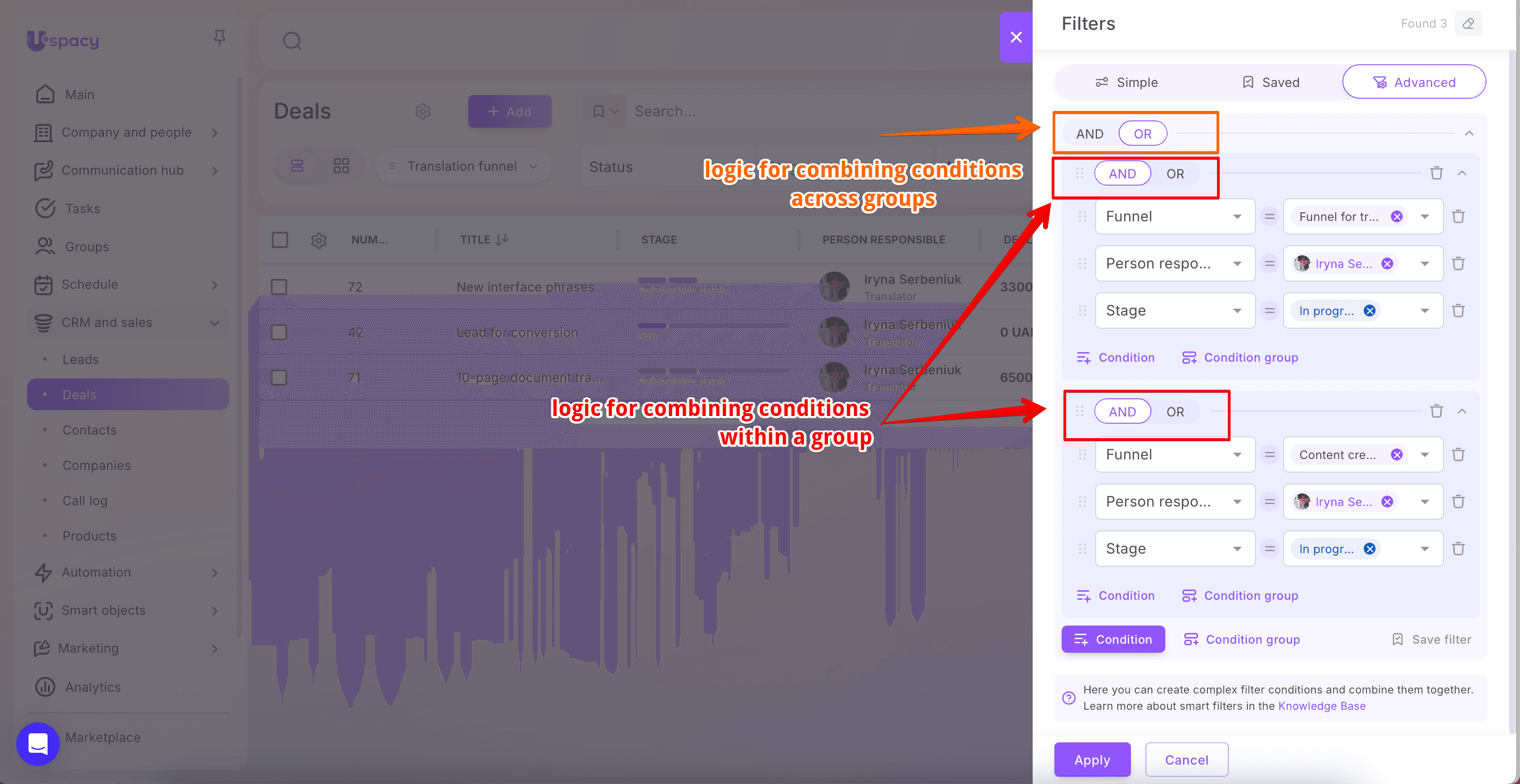Set first group logic to OR
Screen dimensions: 1520x784
click(1175, 174)
